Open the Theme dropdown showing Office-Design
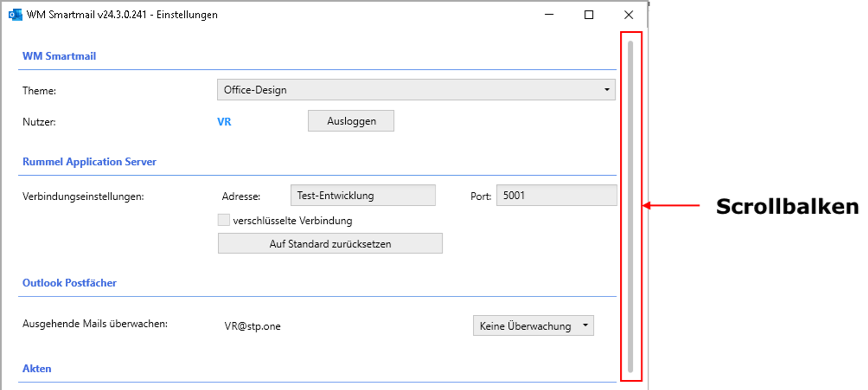The width and height of the screenshot is (868, 390). coord(416,89)
